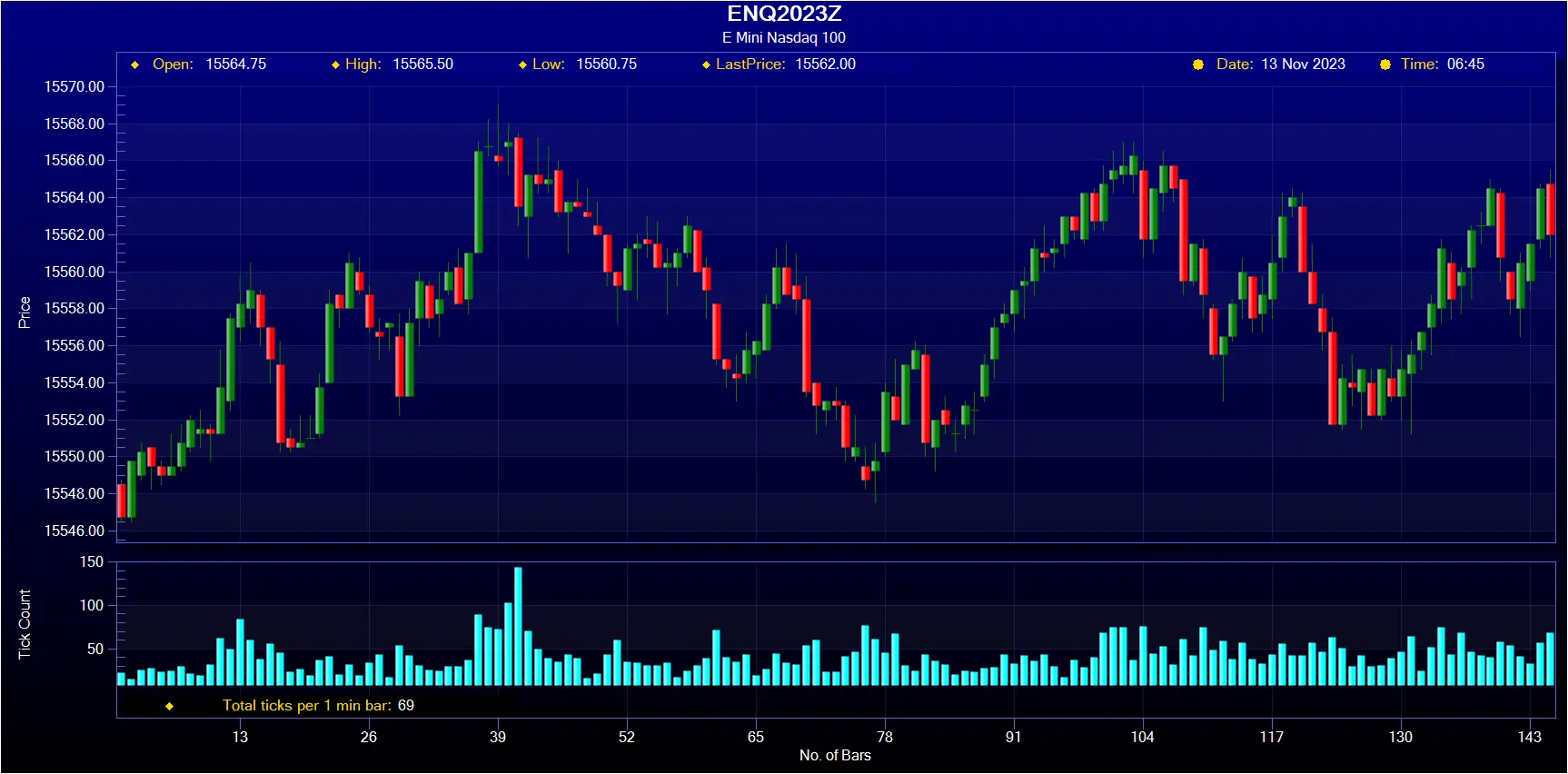The height and width of the screenshot is (774, 1568).
Task: Click the yellow diamond beside High
Action: click(x=335, y=64)
